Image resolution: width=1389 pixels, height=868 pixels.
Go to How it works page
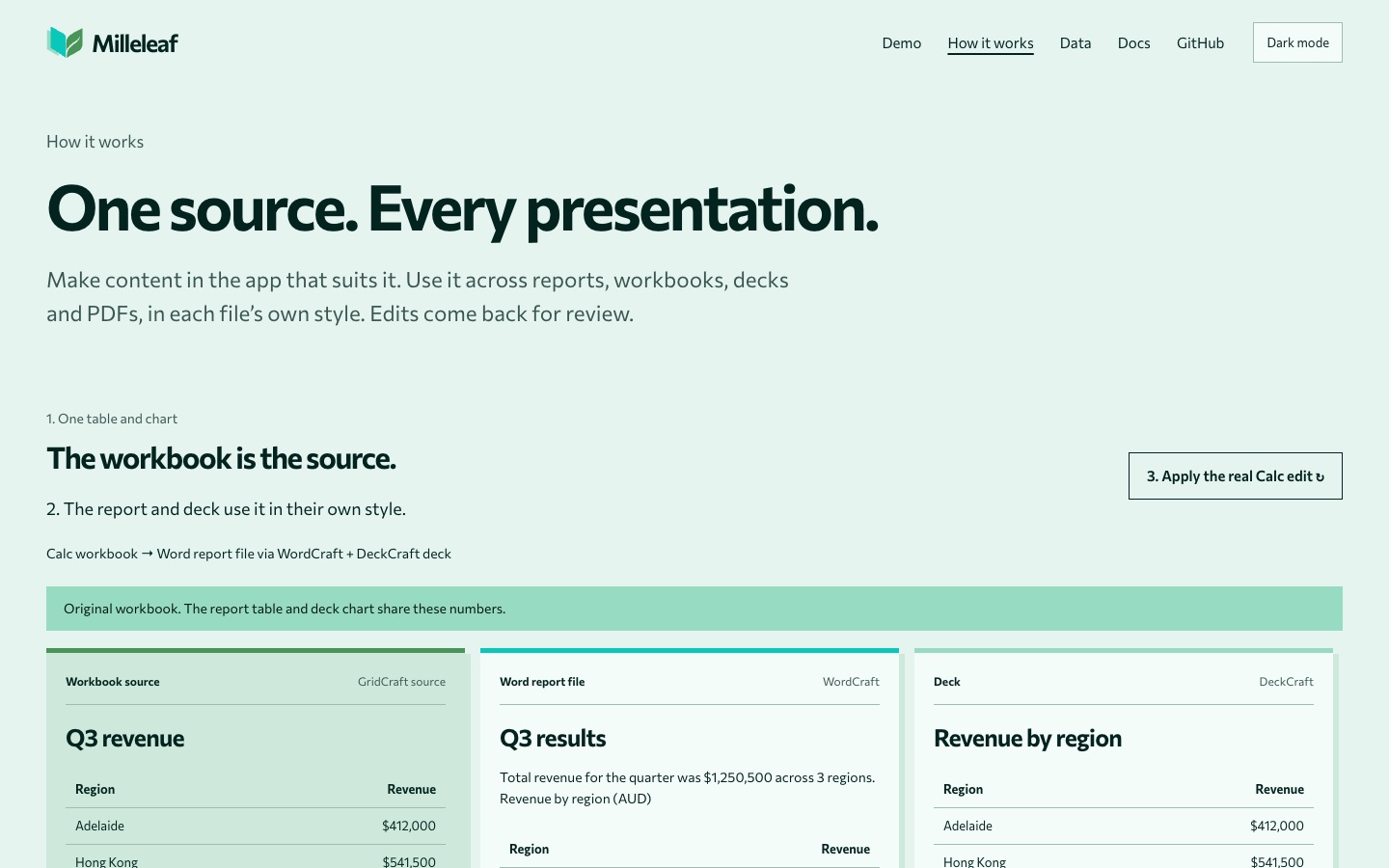coord(991,42)
